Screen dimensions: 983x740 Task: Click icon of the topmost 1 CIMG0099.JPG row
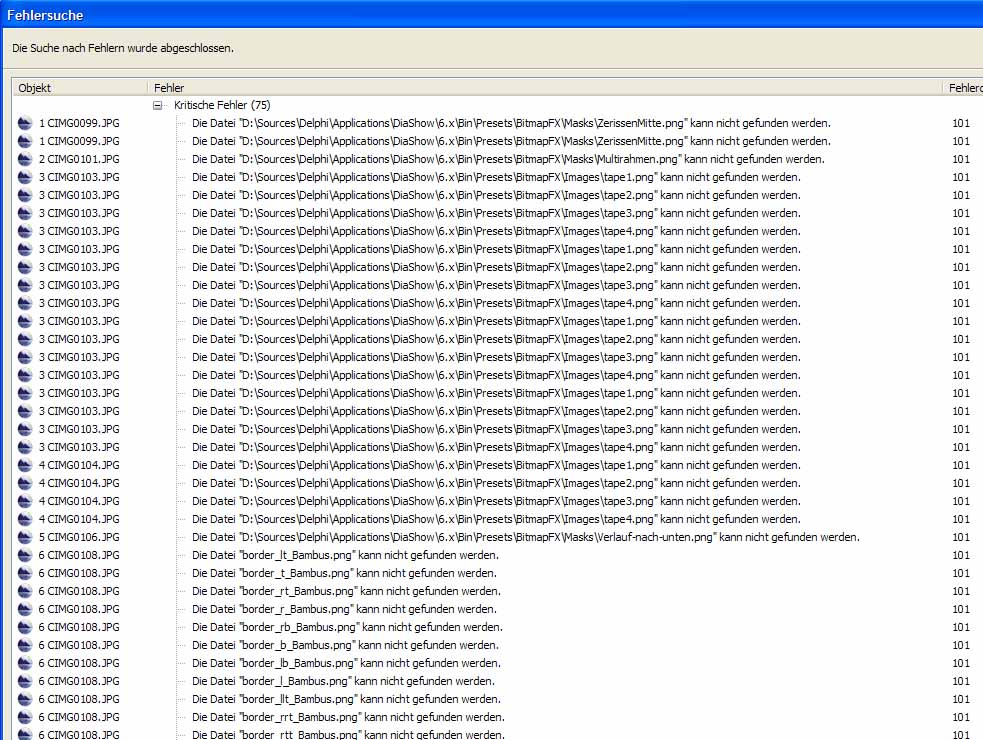[x=25, y=123]
